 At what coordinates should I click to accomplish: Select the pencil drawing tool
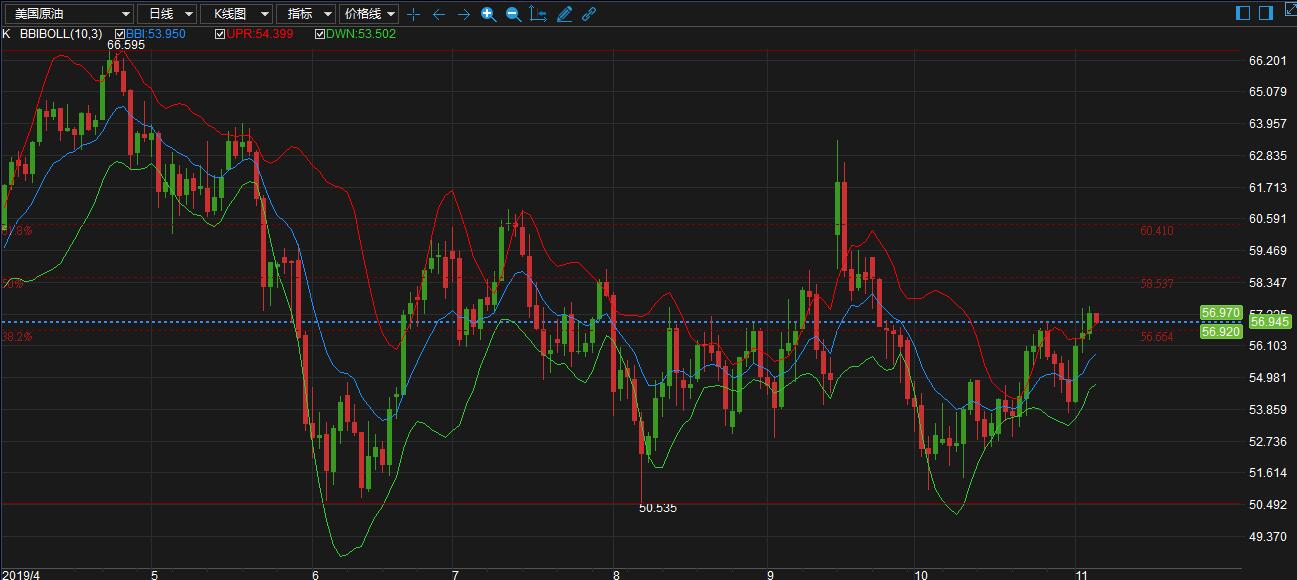point(564,14)
